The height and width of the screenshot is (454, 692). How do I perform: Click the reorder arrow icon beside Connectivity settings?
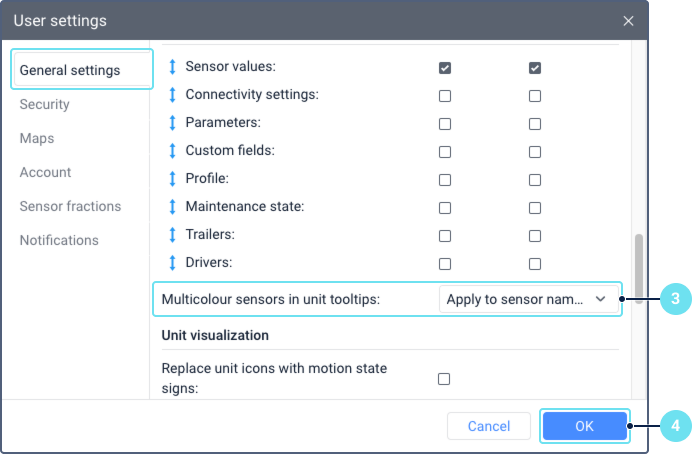(172, 95)
